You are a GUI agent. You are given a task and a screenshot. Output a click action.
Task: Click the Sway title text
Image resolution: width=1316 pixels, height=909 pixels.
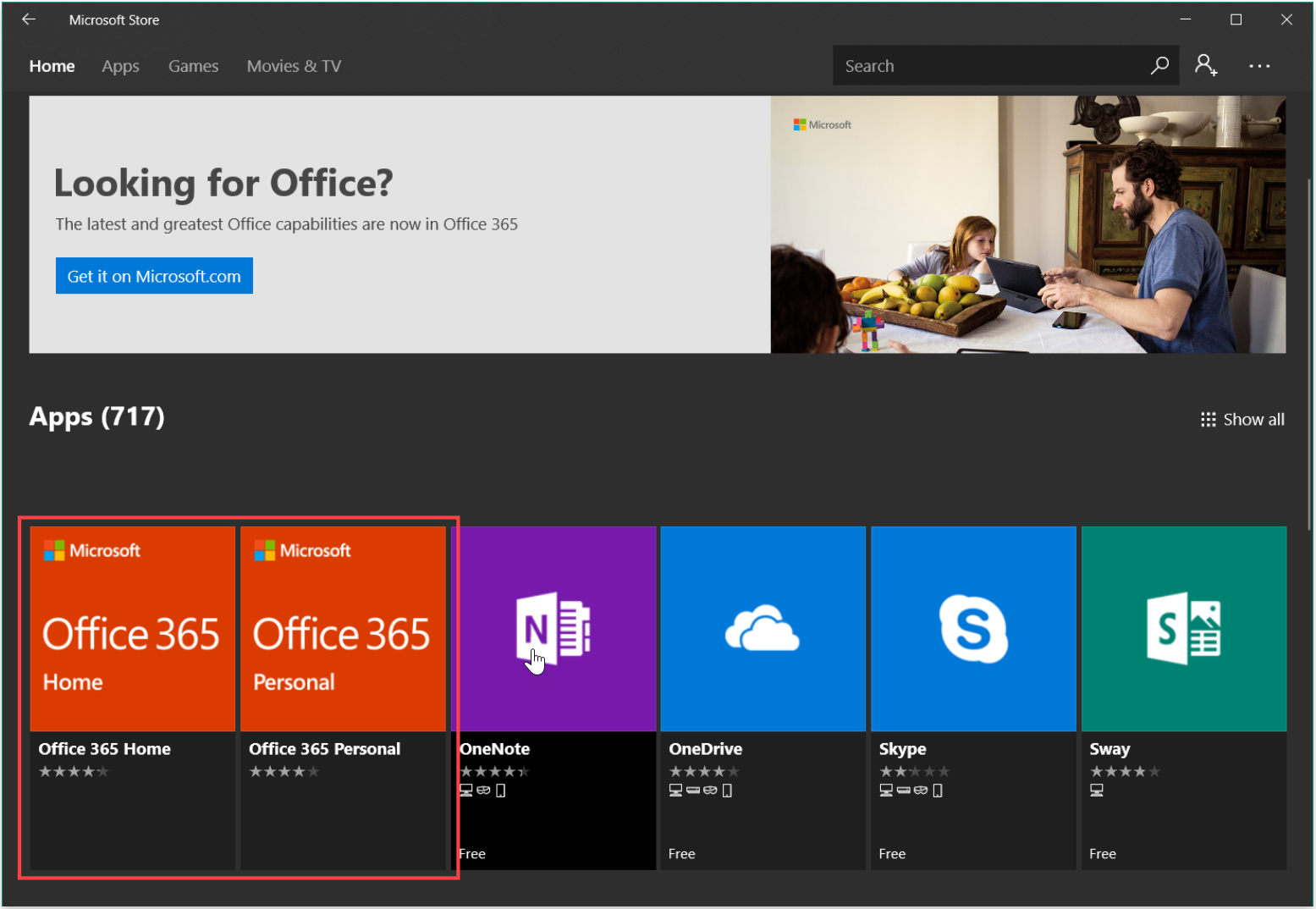tap(1110, 749)
